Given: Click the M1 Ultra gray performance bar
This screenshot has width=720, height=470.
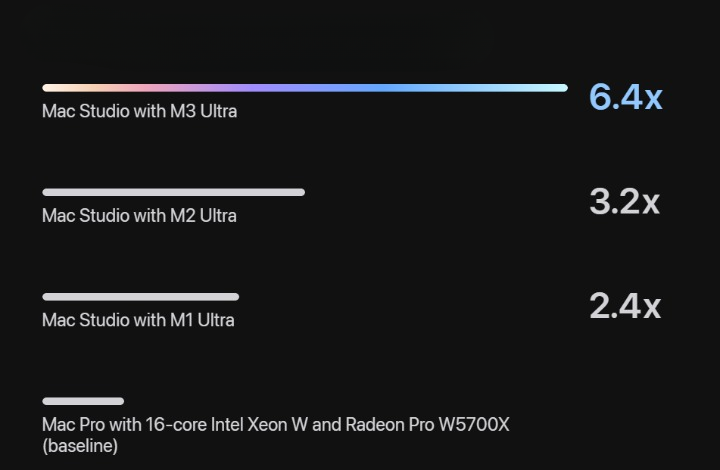Looking at the screenshot, I should tap(141, 297).
